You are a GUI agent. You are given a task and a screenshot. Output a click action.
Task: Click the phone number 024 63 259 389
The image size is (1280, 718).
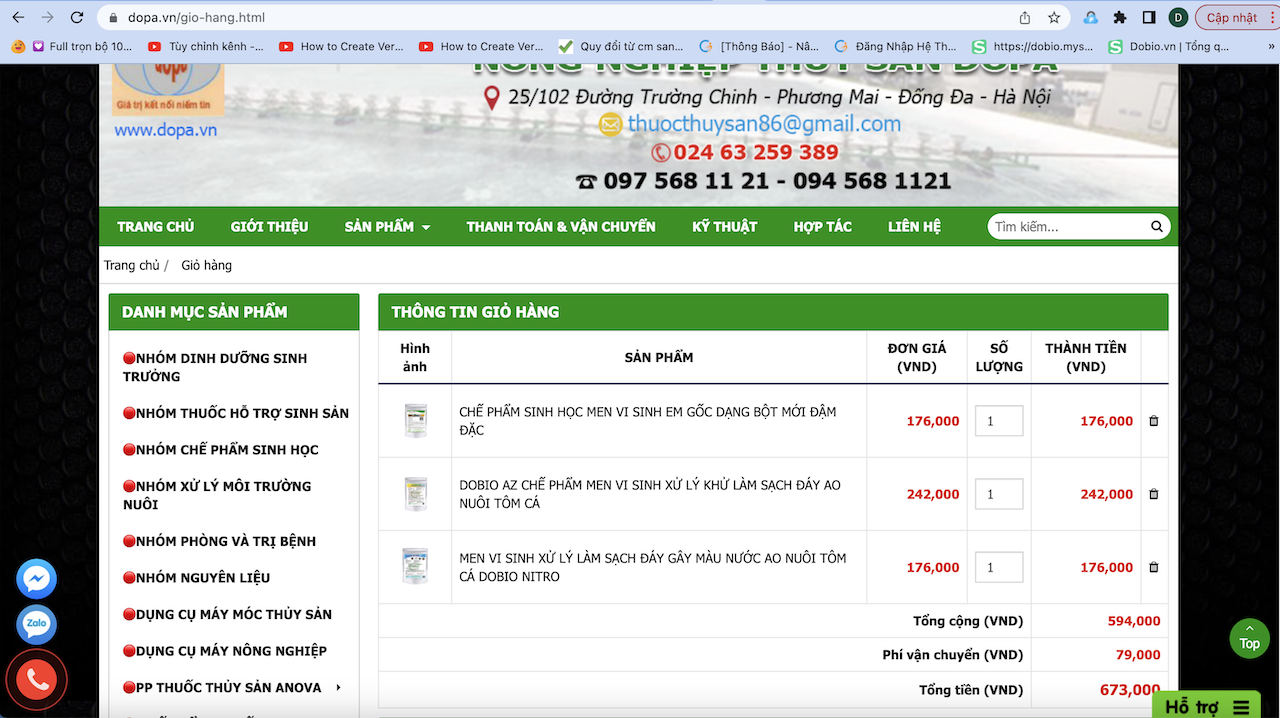[x=756, y=152]
